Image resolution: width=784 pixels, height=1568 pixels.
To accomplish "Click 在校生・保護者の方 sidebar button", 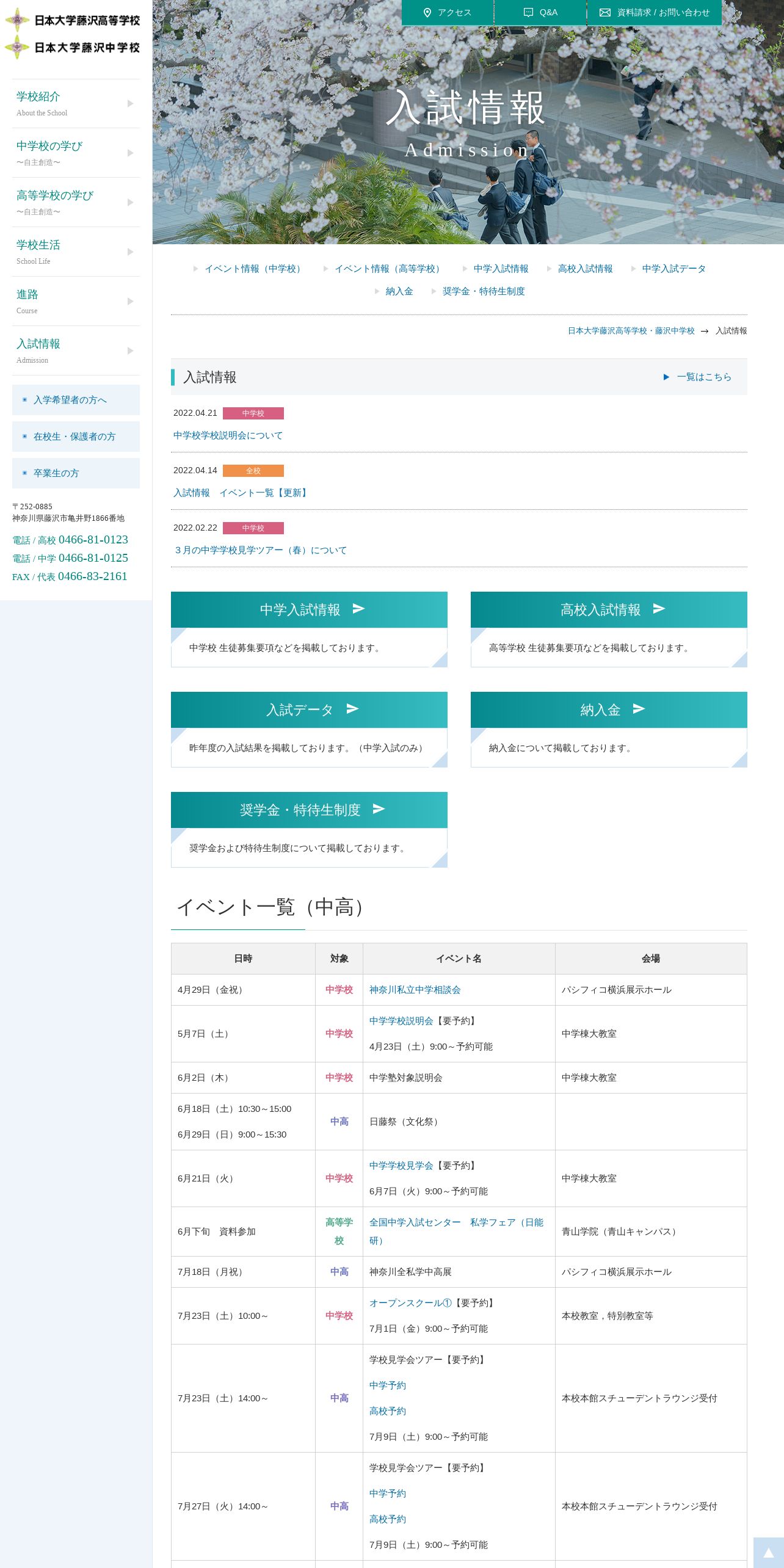I will point(76,437).
